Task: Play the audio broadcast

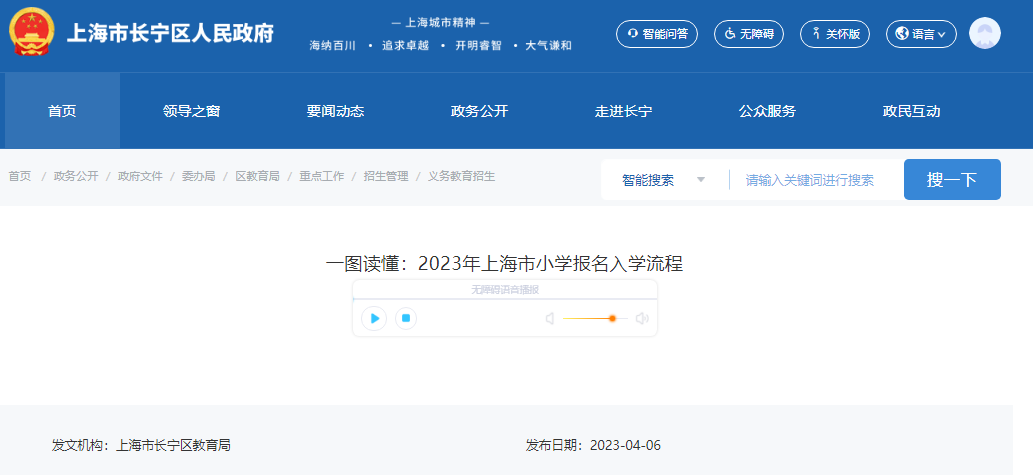Action: tap(374, 318)
